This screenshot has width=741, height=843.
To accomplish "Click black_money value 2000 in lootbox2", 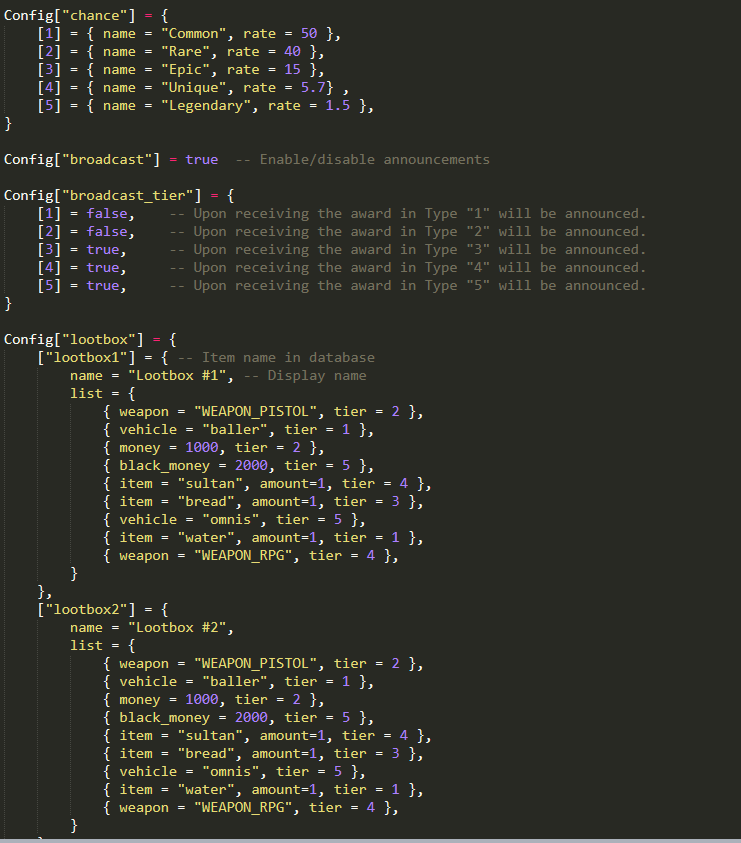I will coord(251,718).
